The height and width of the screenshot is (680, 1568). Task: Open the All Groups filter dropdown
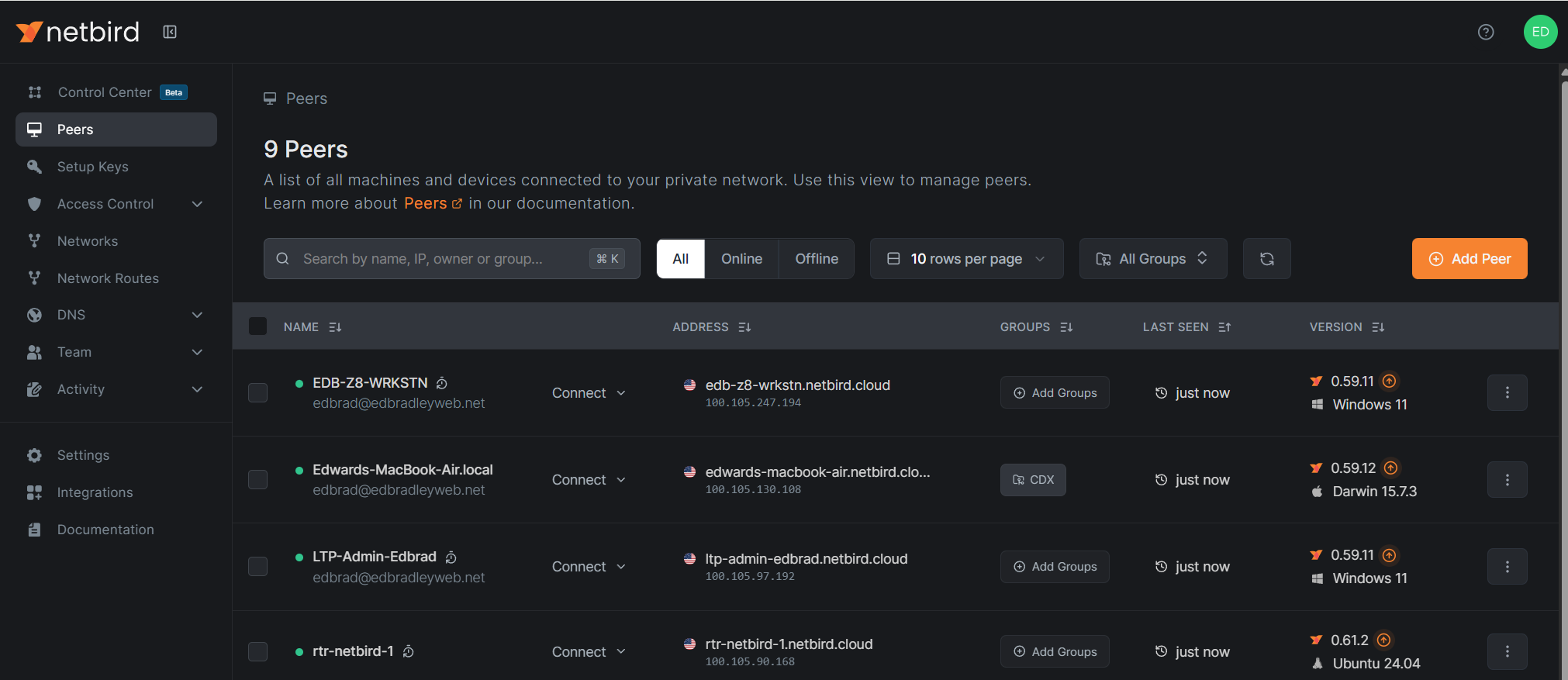click(1152, 259)
